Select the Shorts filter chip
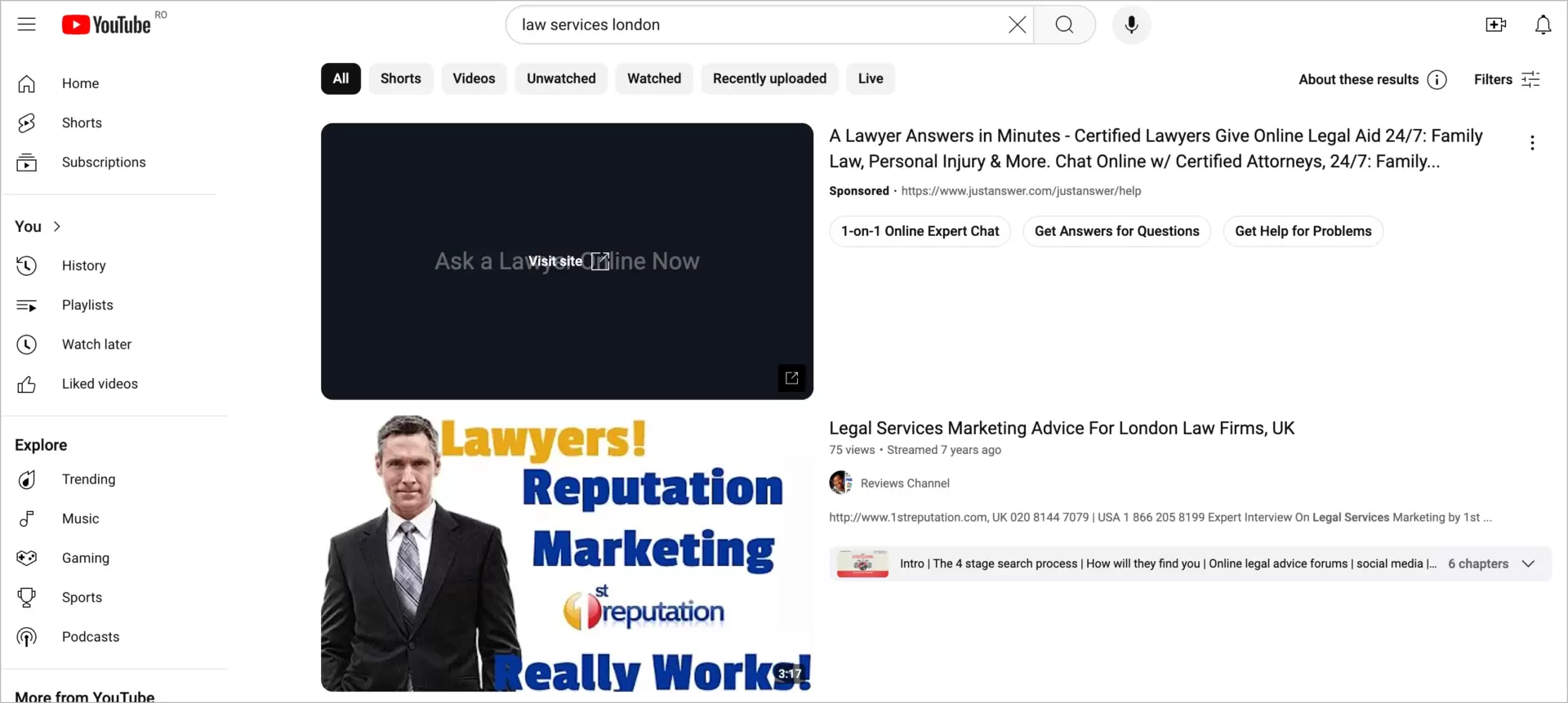The height and width of the screenshot is (703, 1568). pos(400,78)
